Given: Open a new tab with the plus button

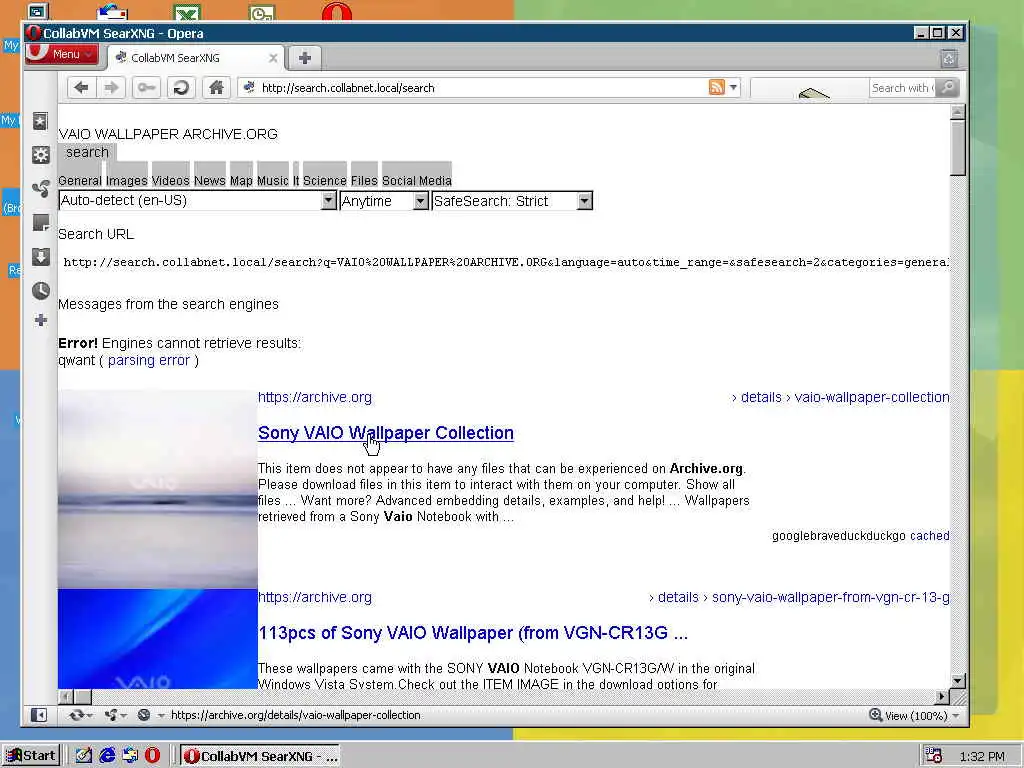Looking at the screenshot, I should click(304, 58).
